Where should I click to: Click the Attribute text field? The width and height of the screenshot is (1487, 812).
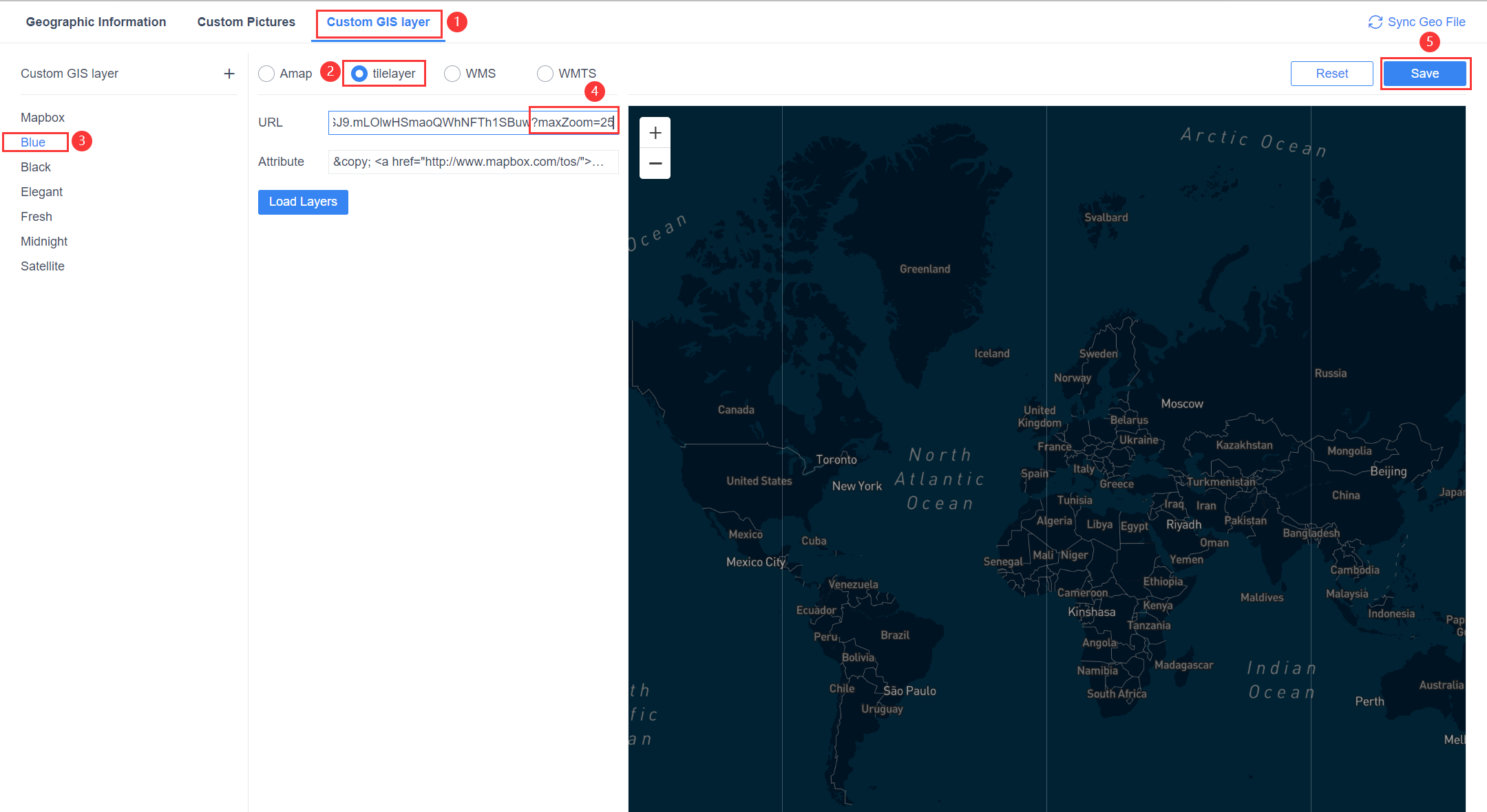tap(472, 162)
